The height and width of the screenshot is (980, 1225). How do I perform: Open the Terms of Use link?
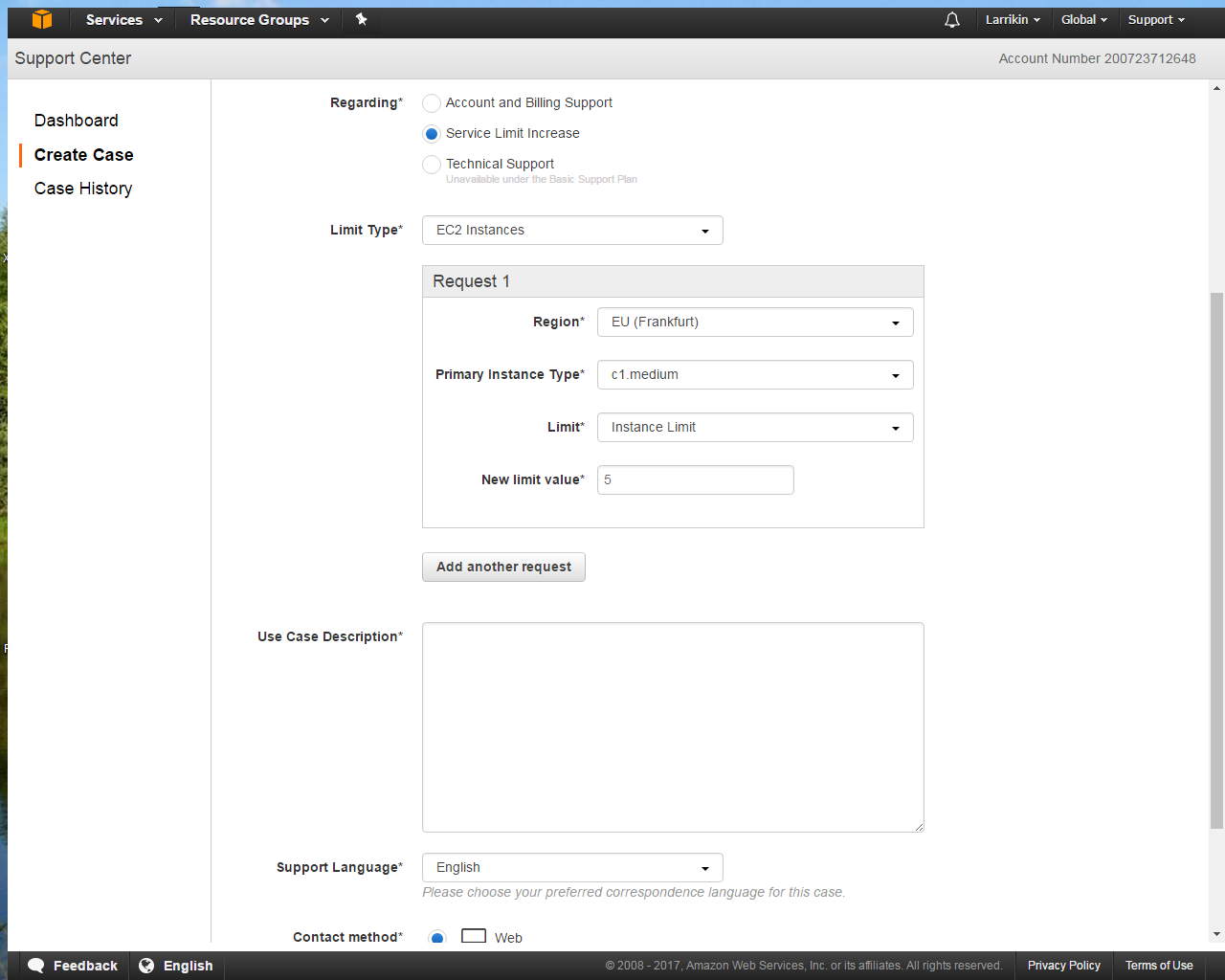point(1159,966)
